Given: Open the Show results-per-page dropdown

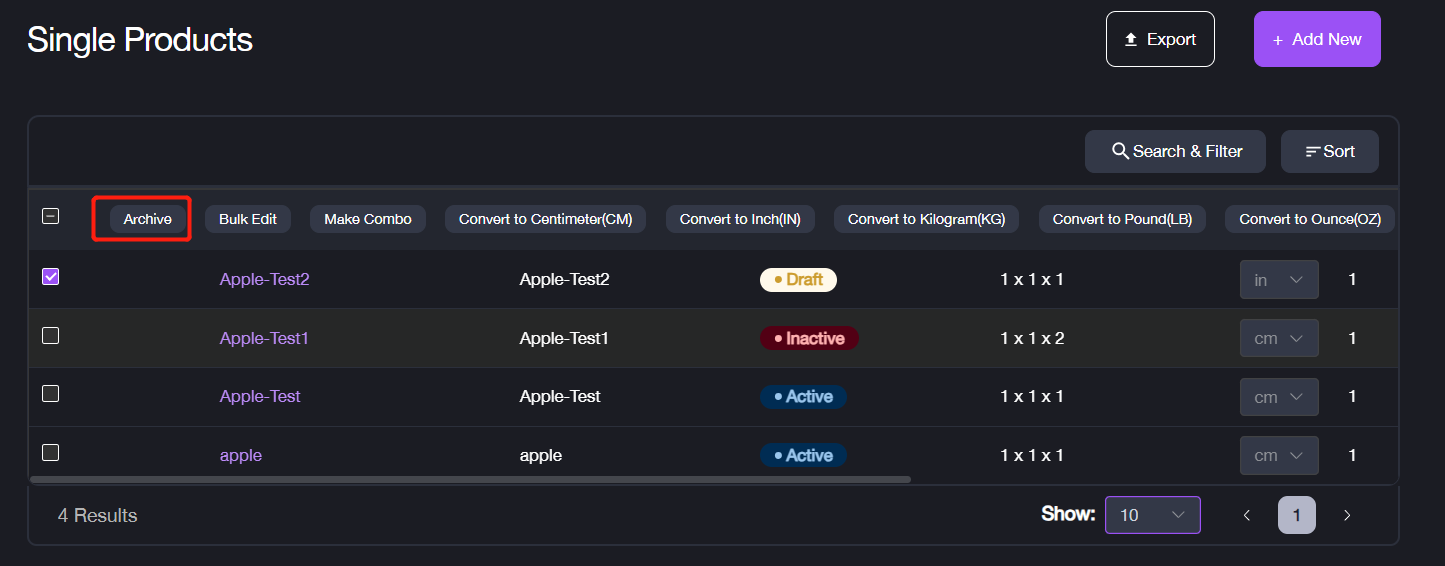Looking at the screenshot, I should (1152, 515).
